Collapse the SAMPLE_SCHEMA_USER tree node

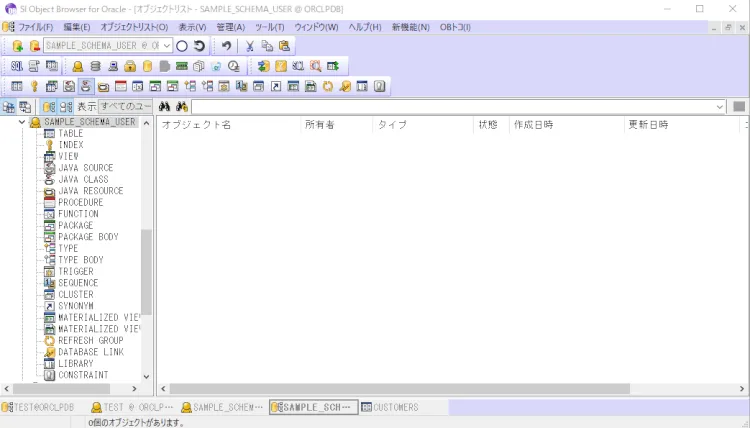point(22,122)
